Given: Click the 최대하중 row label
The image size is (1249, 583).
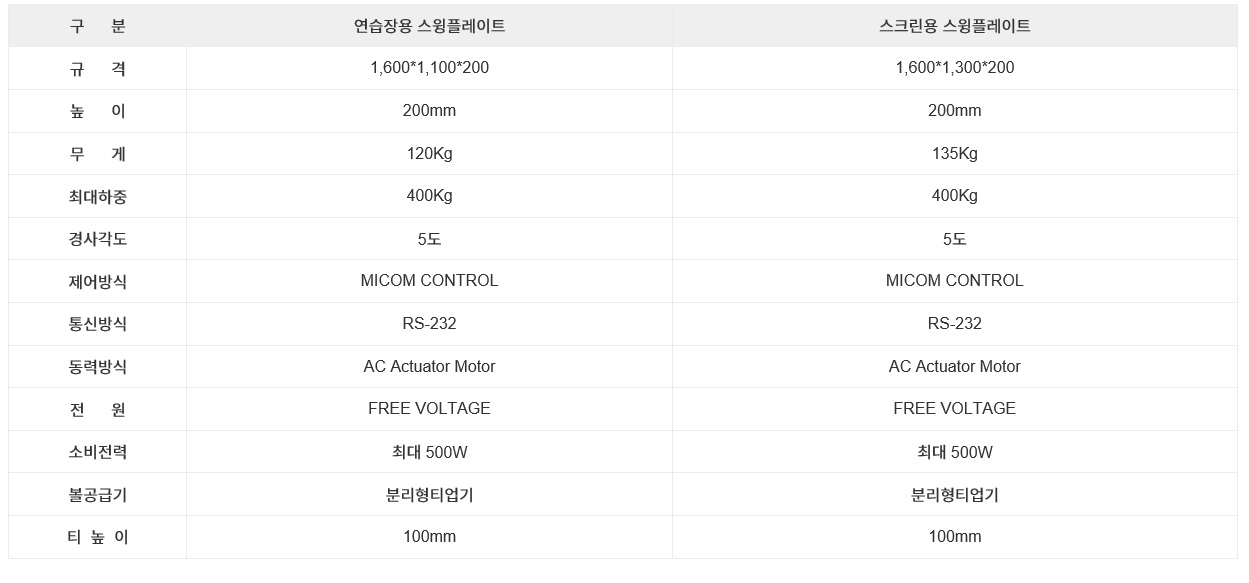Looking at the screenshot, I should click(97, 197).
